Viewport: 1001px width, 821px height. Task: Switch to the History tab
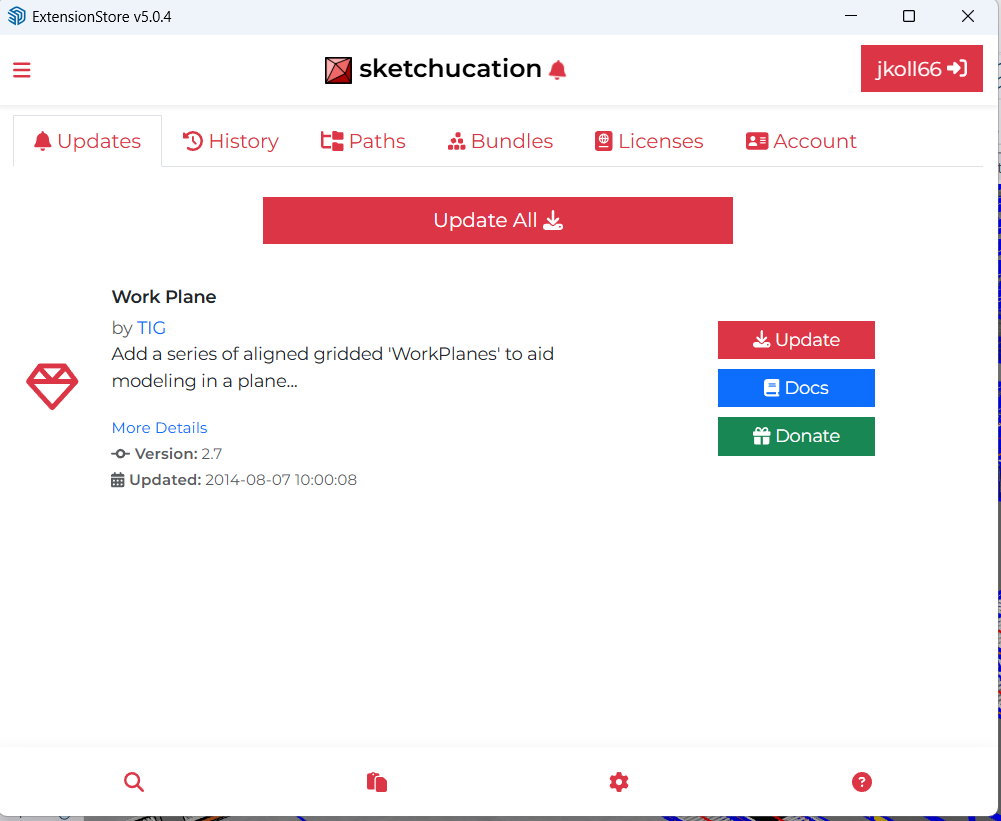click(231, 141)
